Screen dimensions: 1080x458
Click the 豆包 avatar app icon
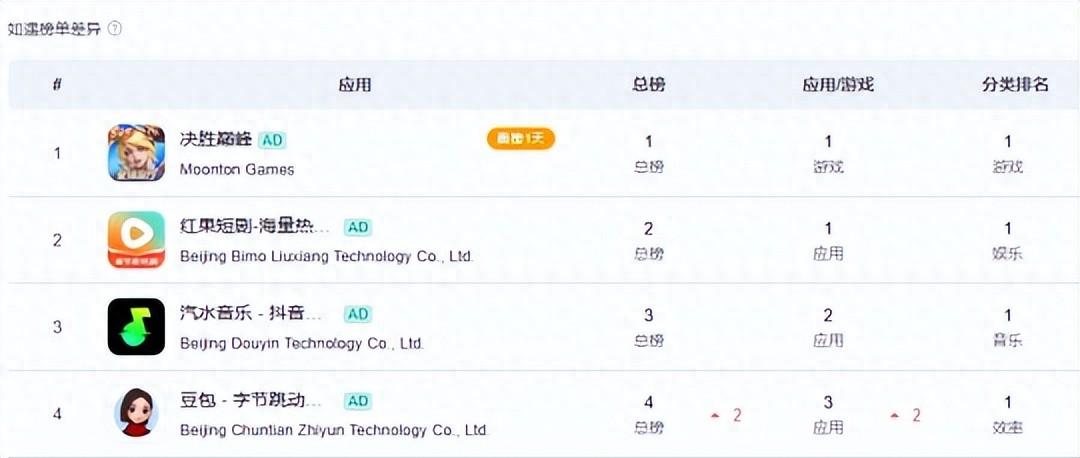point(136,412)
